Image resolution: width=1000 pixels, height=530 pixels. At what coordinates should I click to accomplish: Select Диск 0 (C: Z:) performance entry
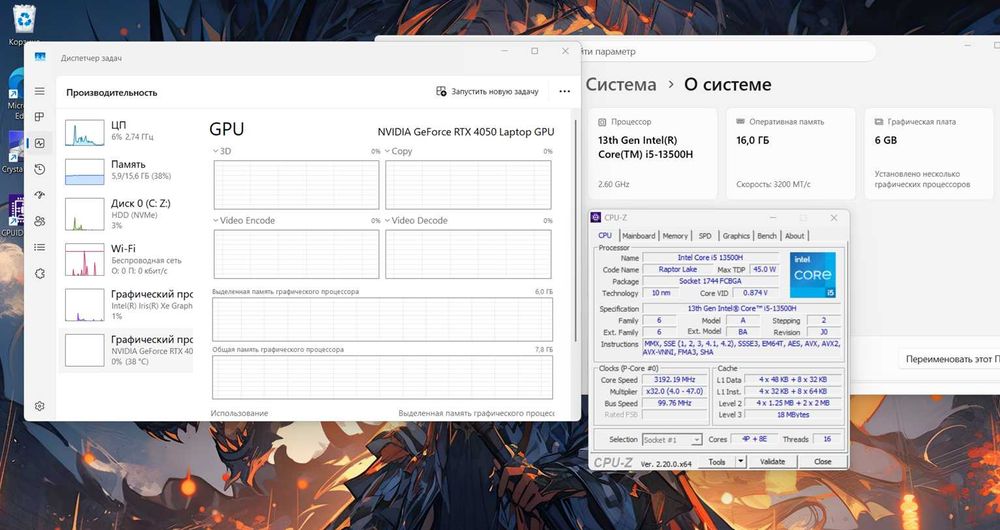[x=125, y=214]
